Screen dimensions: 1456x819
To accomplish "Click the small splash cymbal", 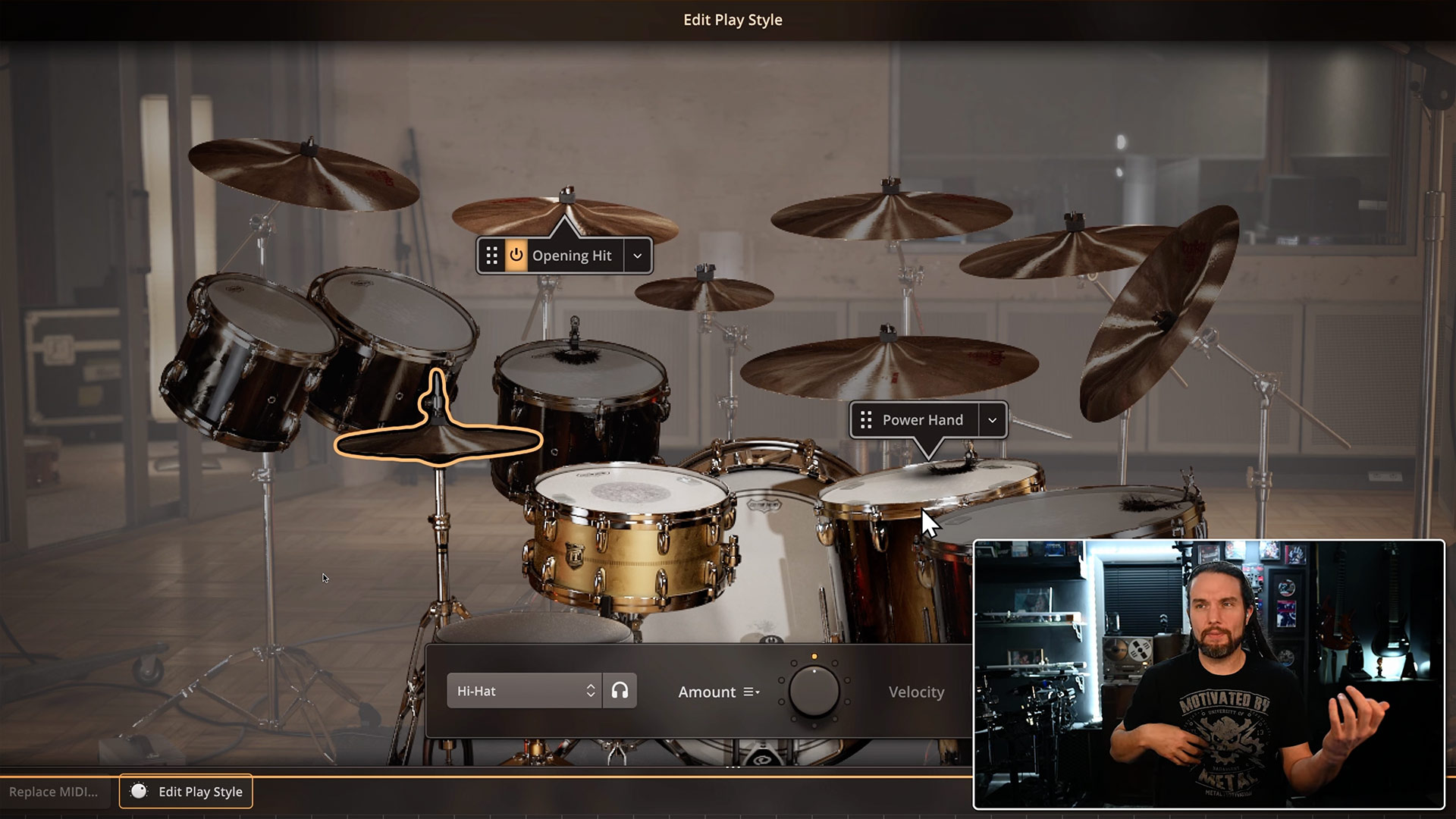I will [704, 293].
